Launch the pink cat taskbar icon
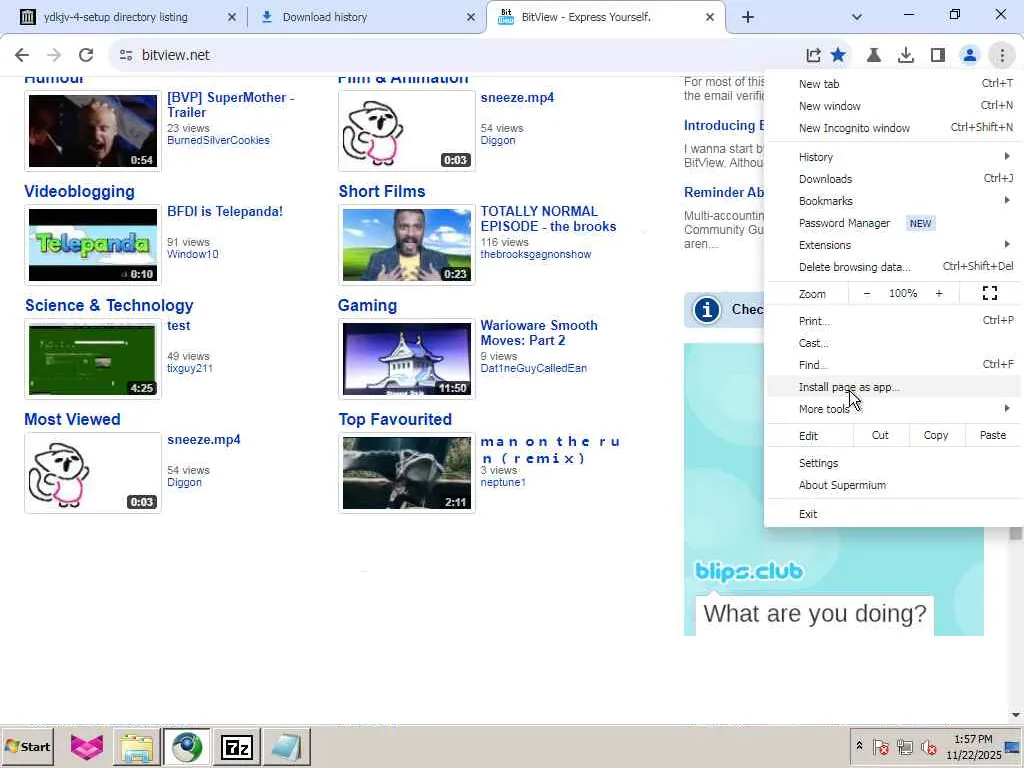 (87, 746)
